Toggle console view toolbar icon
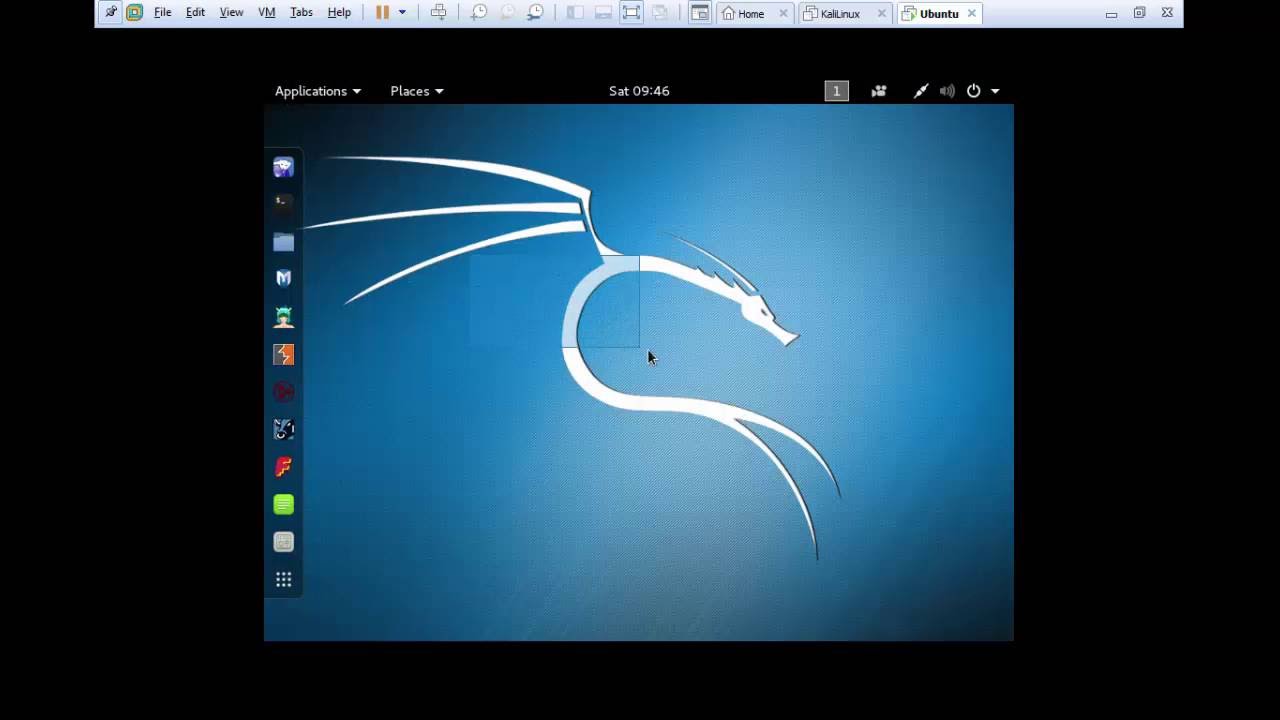Screen dimensions: 1280x720 (x=700, y=13)
